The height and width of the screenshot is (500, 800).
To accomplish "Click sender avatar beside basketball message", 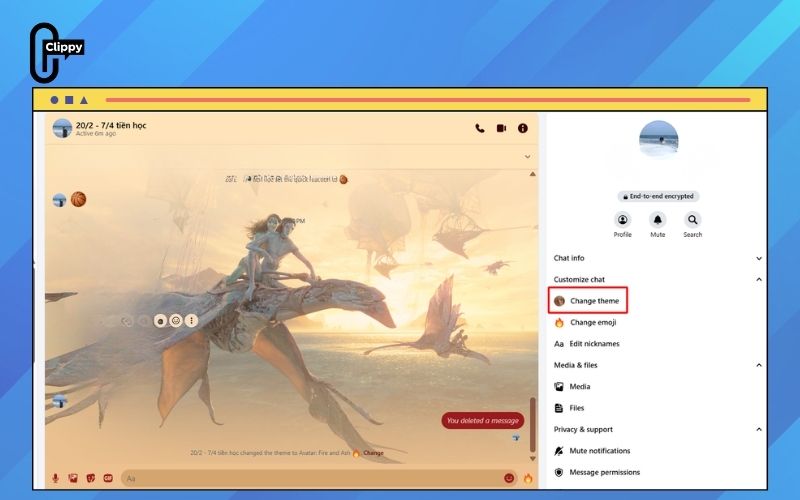I will tap(59, 200).
